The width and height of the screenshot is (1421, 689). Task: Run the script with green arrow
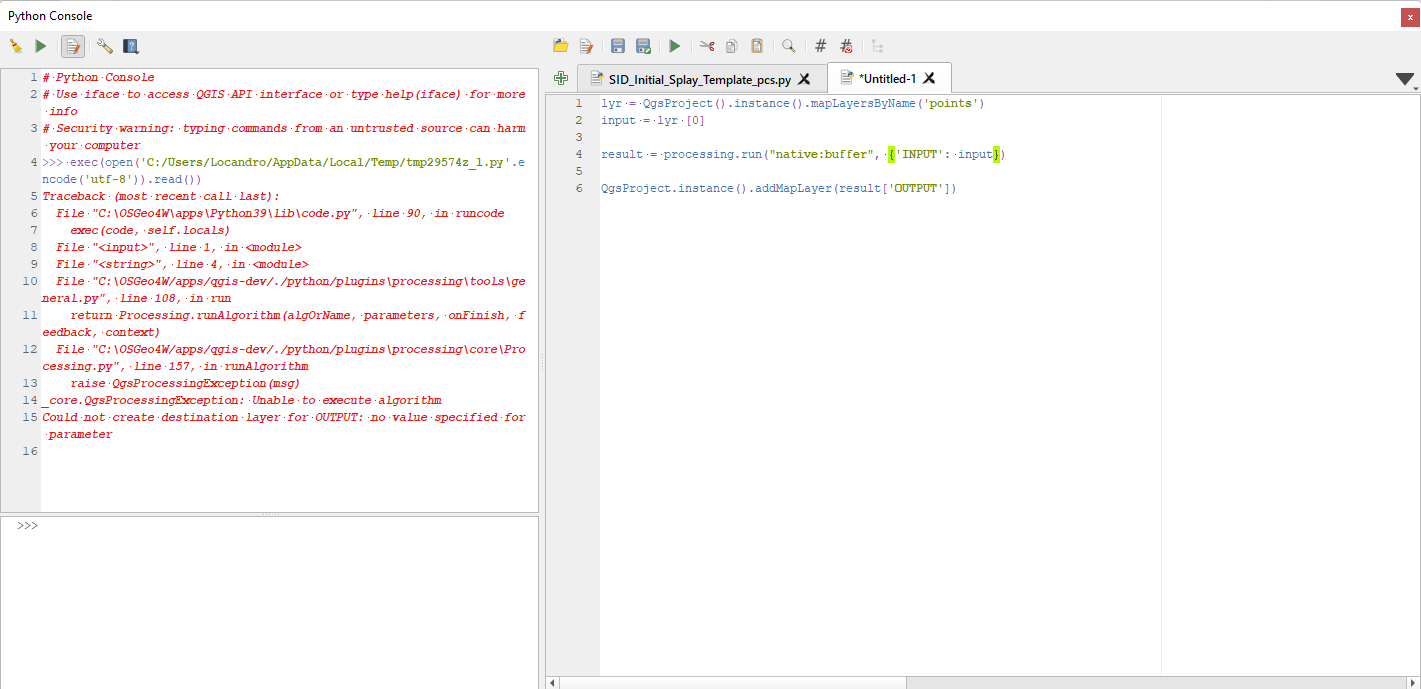(675, 46)
